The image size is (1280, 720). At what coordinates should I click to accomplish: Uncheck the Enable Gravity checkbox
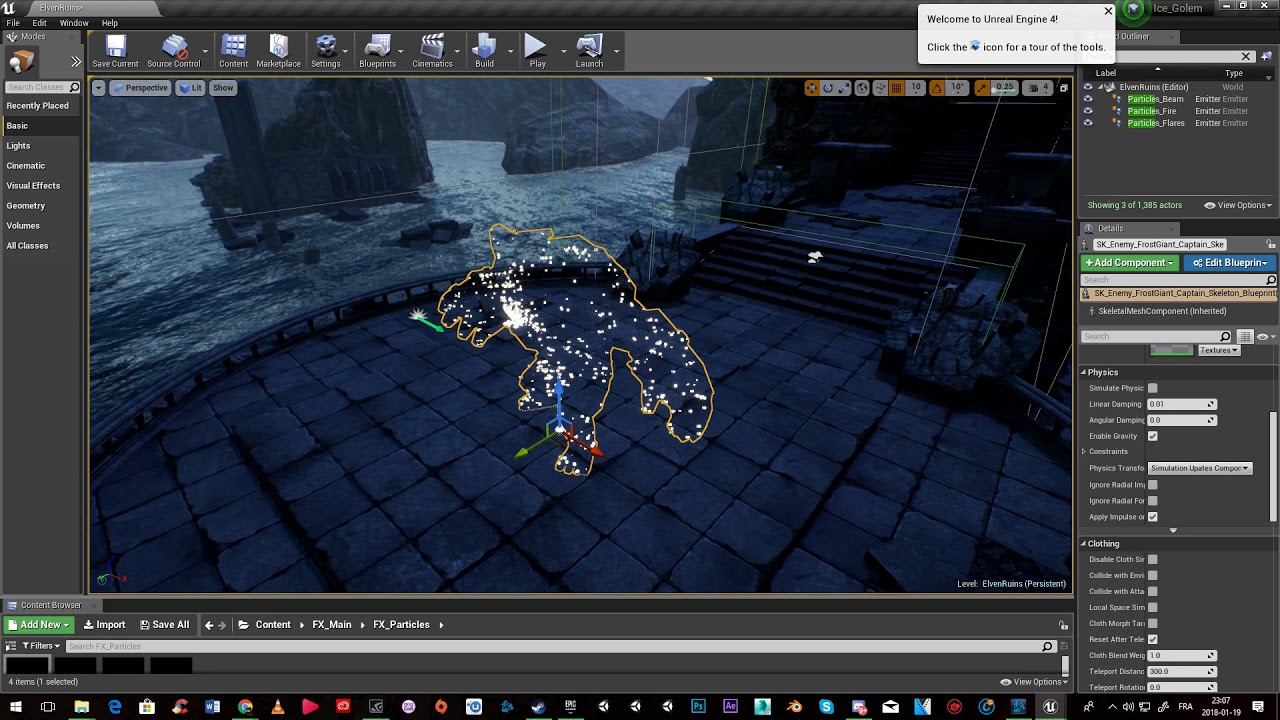tap(1152, 436)
